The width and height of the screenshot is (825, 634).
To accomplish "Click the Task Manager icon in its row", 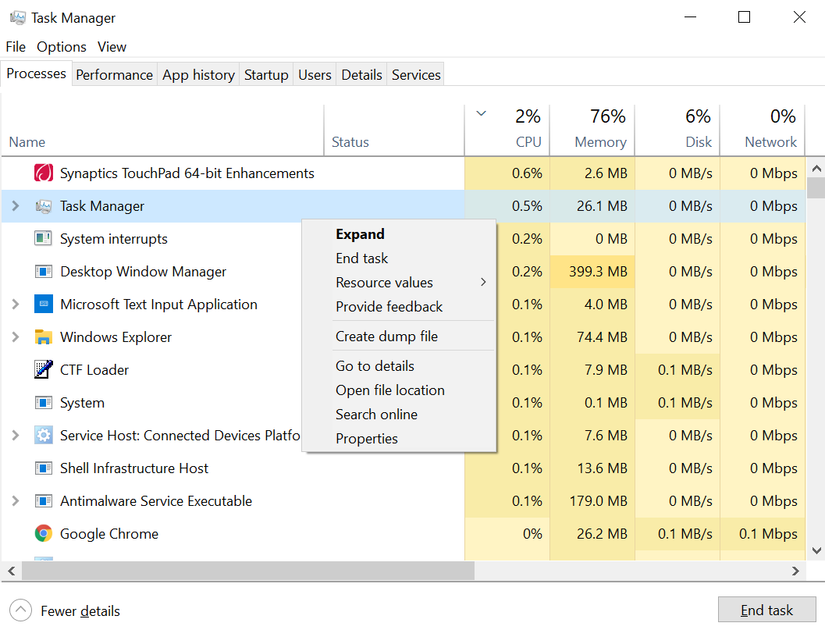I will point(44,206).
